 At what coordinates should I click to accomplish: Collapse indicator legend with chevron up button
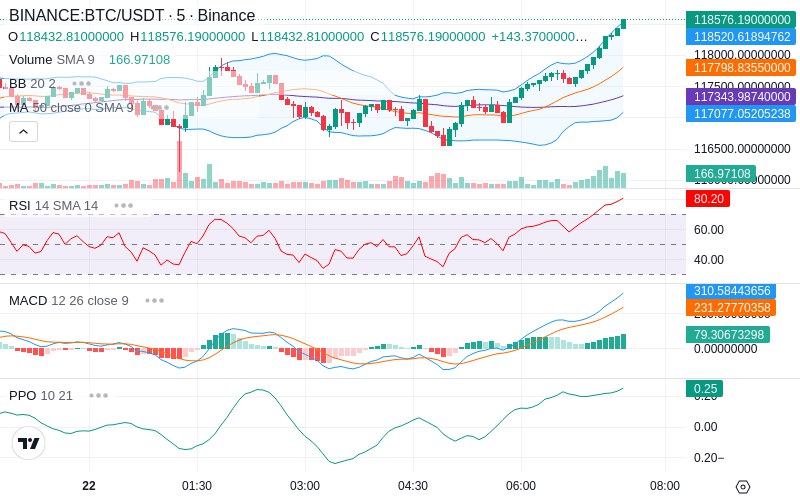pyautogui.click(x=23, y=132)
